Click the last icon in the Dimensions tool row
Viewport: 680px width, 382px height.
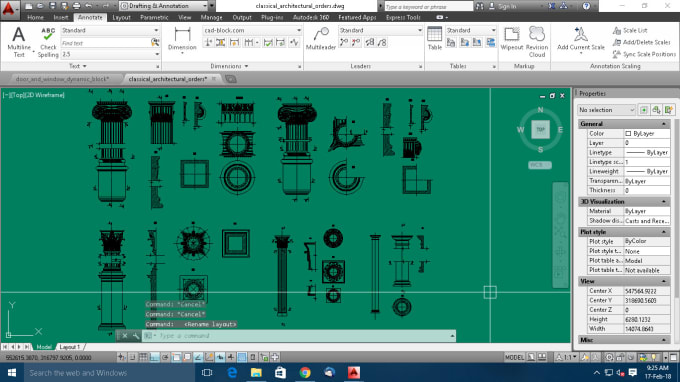[x=294, y=42]
